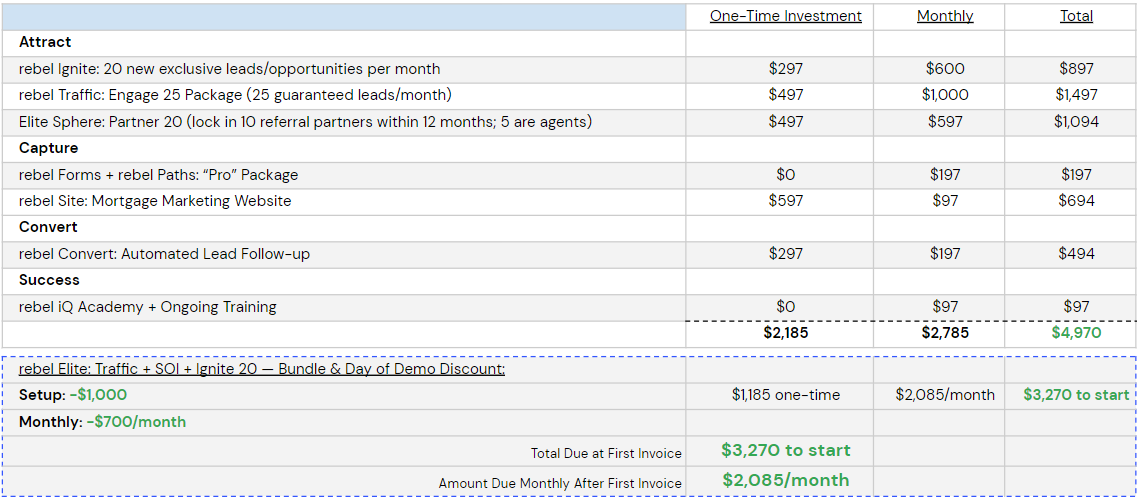The width and height of the screenshot is (1140, 502).
Task: Select Amount Due Monthly After First Invoice label
Action: pos(560,483)
